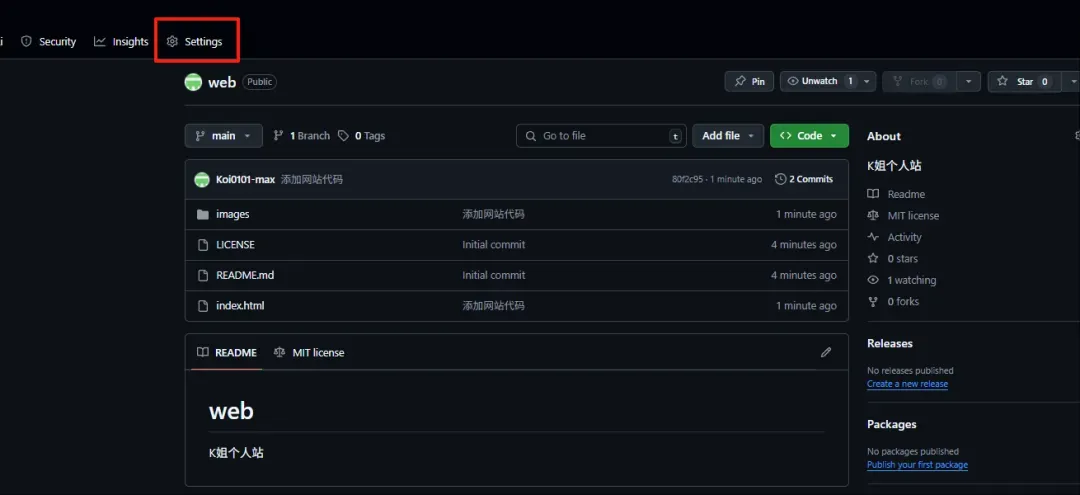
Task: Open index.html file
Action: [240, 306]
